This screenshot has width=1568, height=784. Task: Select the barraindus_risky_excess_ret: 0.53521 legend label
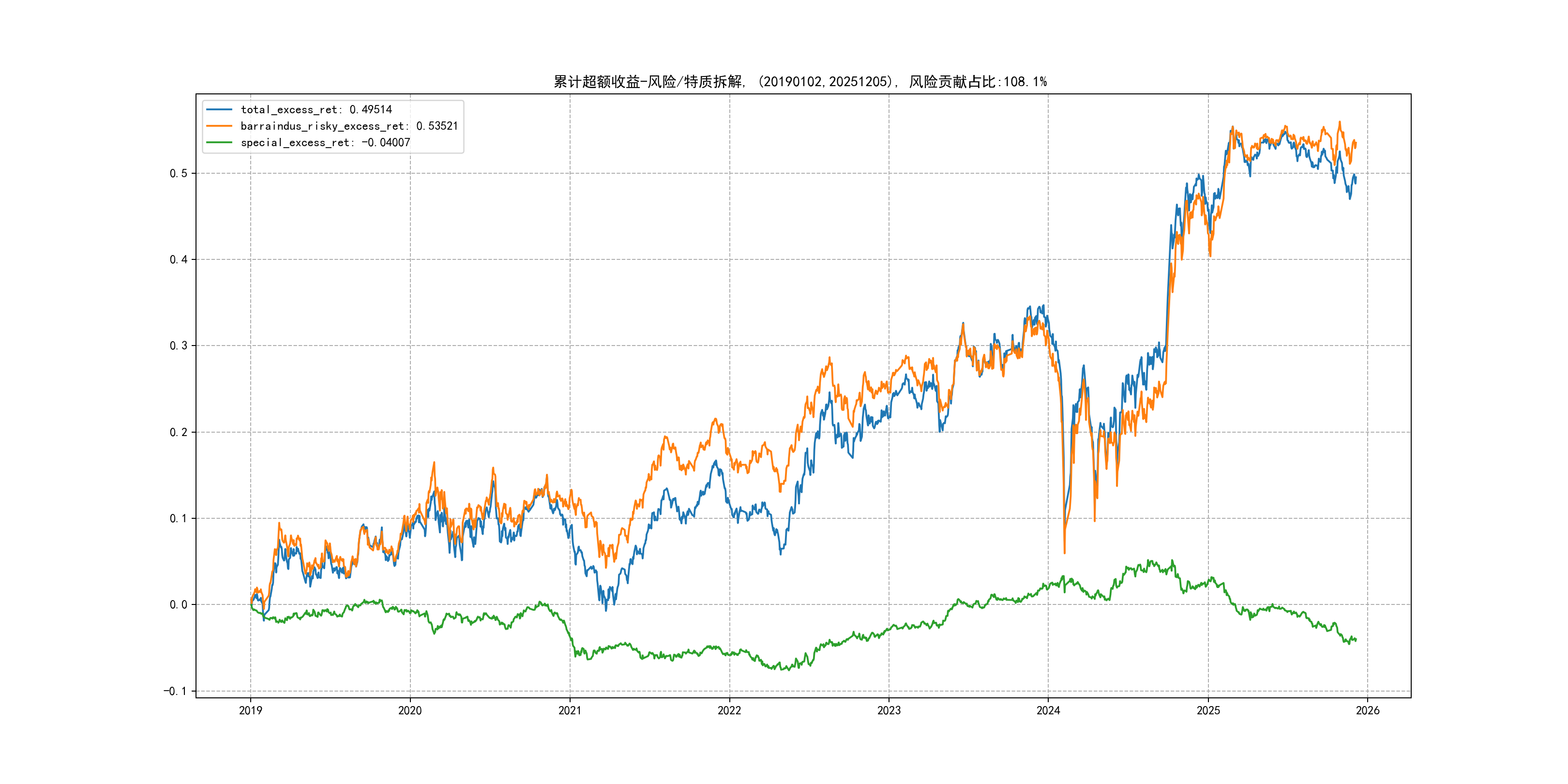pyautogui.click(x=349, y=126)
